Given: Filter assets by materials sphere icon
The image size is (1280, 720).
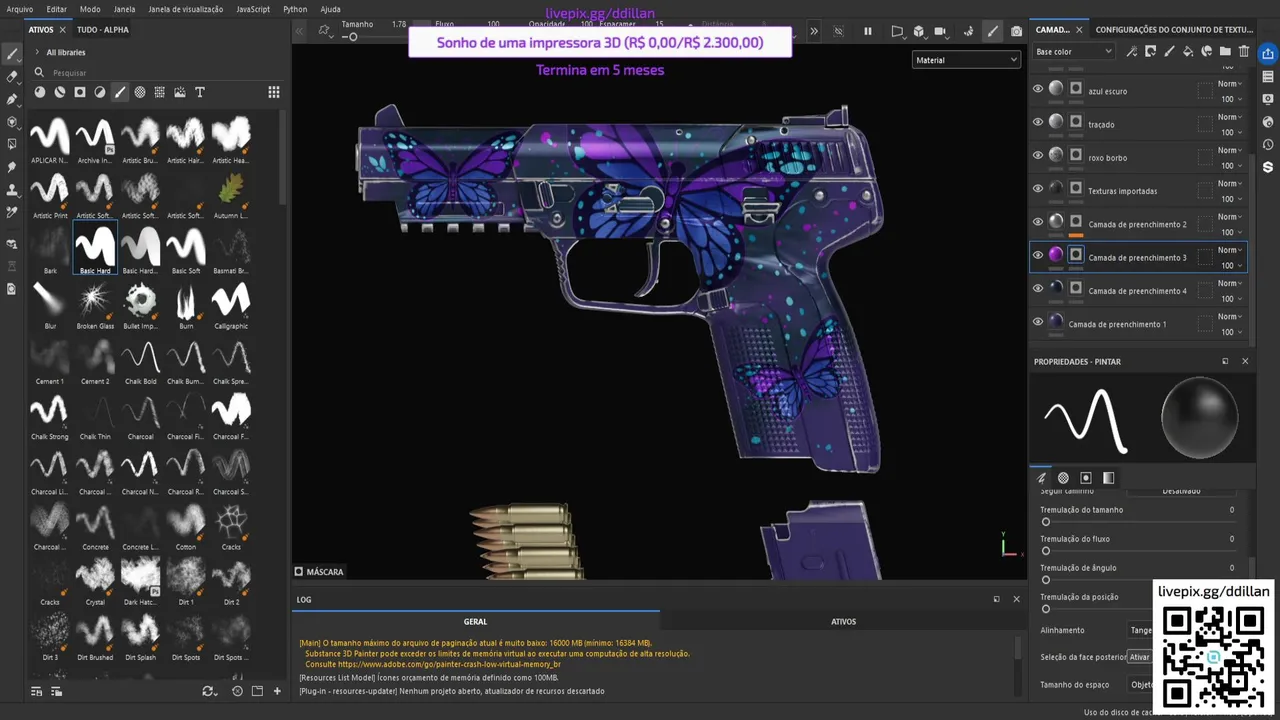Looking at the screenshot, I should pyautogui.click(x=40, y=92).
